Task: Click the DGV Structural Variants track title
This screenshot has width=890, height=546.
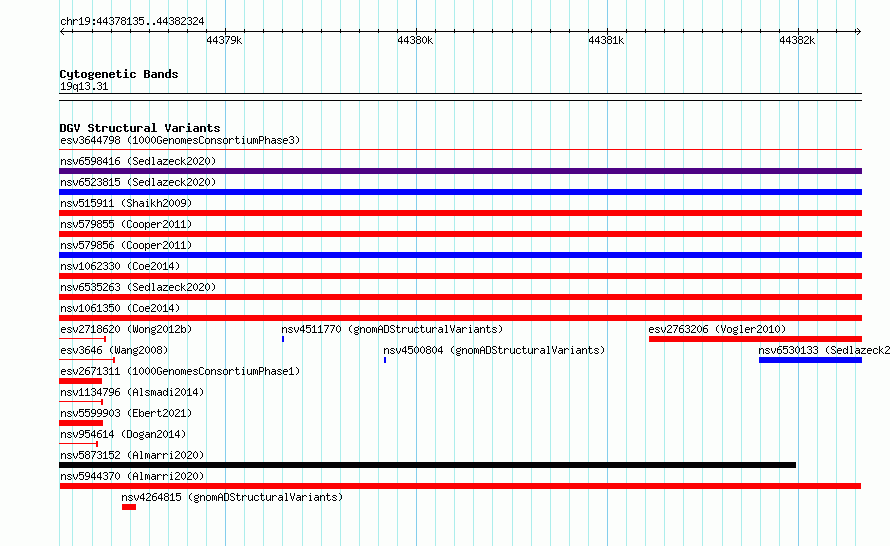Action: coord(140,128)
